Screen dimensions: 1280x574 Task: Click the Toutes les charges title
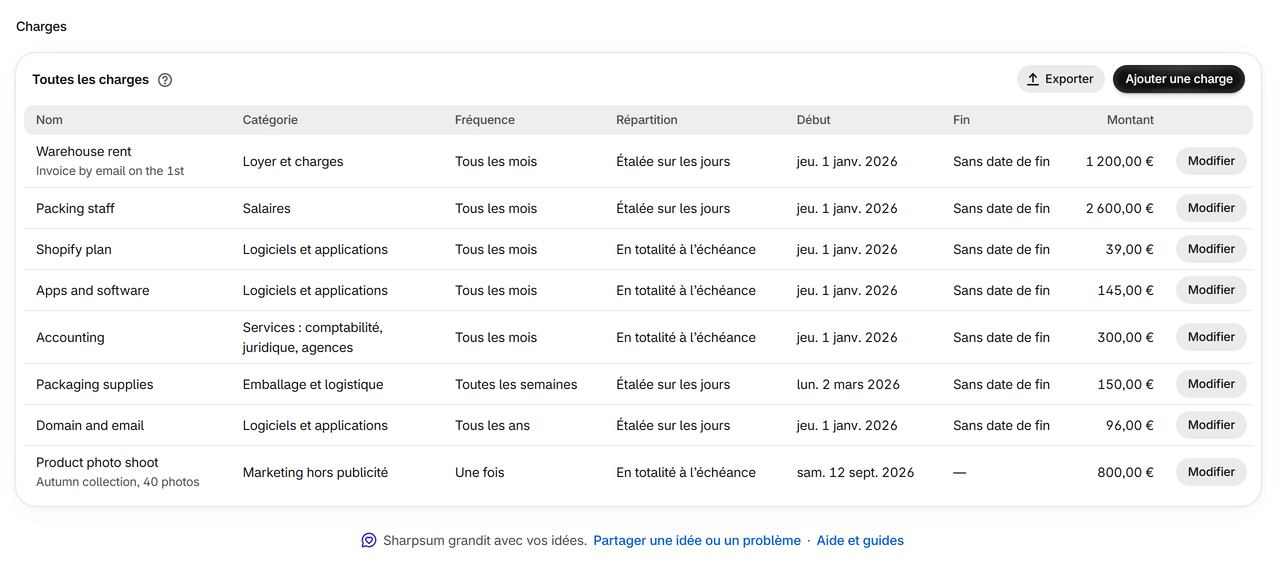pyautogui.click(x=90, y=80)
